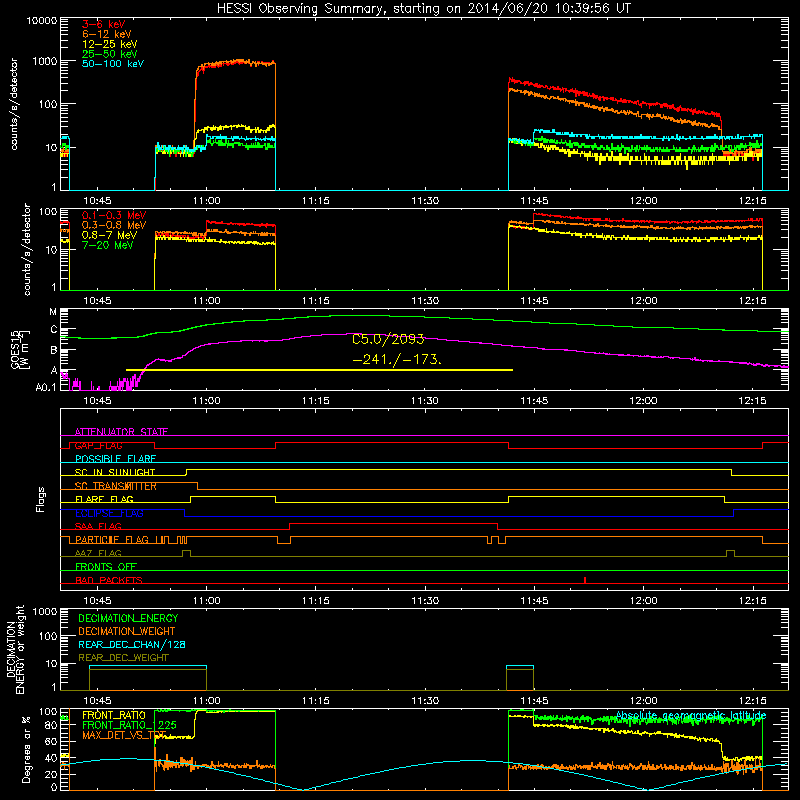
Task: Select the 12:00 tick under the Flags panel
Action: (x=643, y=601)
